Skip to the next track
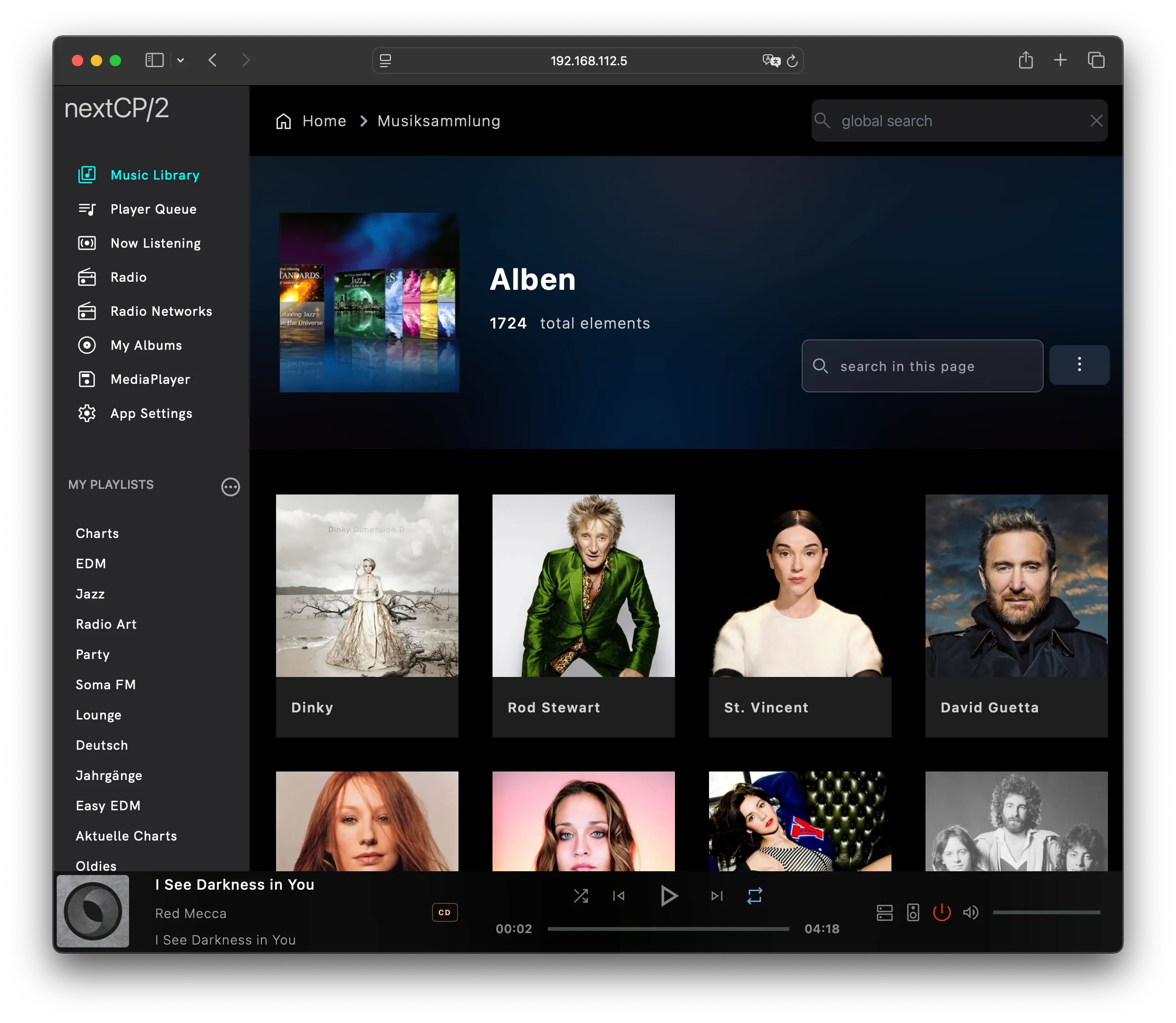 pos(717,896)
